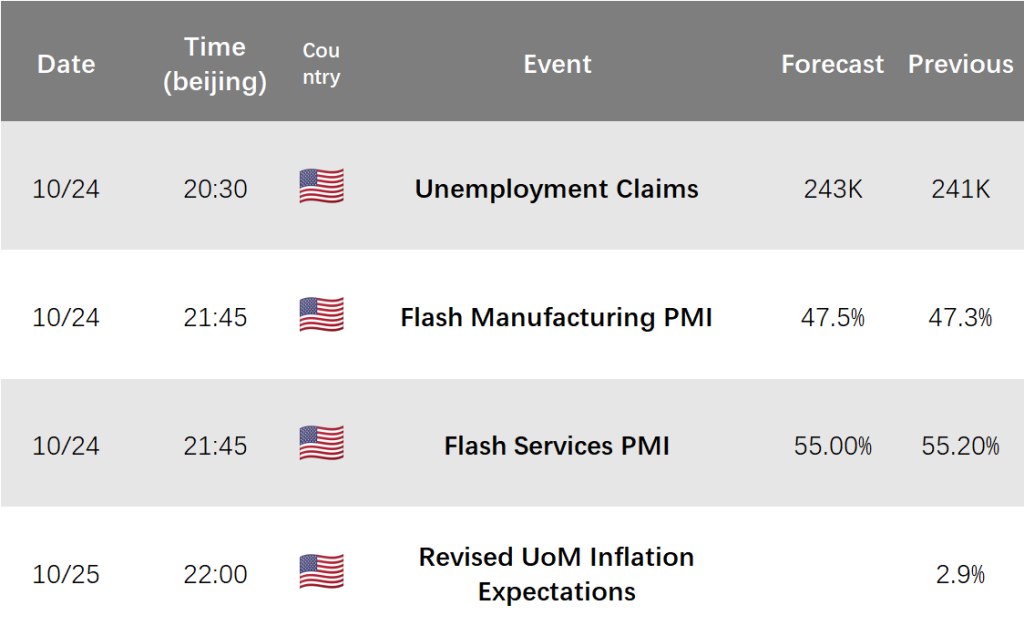Click the 243K forecast value
Screen dimensions: 1024x636
coord(833,189)
